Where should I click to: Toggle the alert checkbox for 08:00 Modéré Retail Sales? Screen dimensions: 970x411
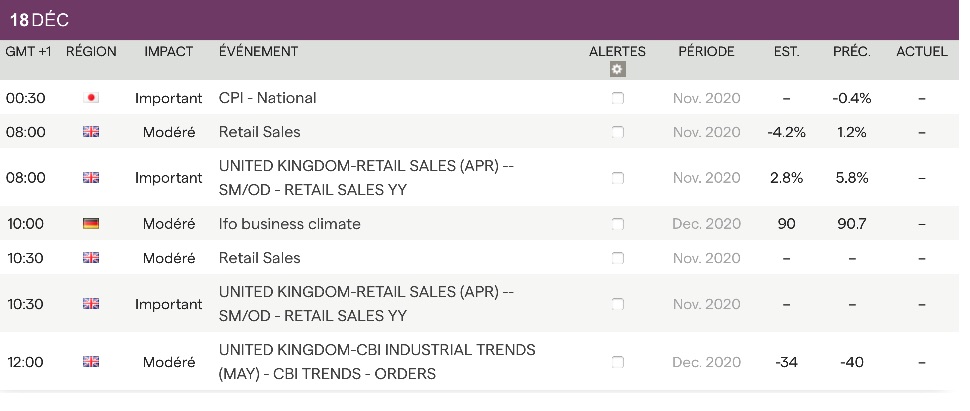click(x=617, y=132)
